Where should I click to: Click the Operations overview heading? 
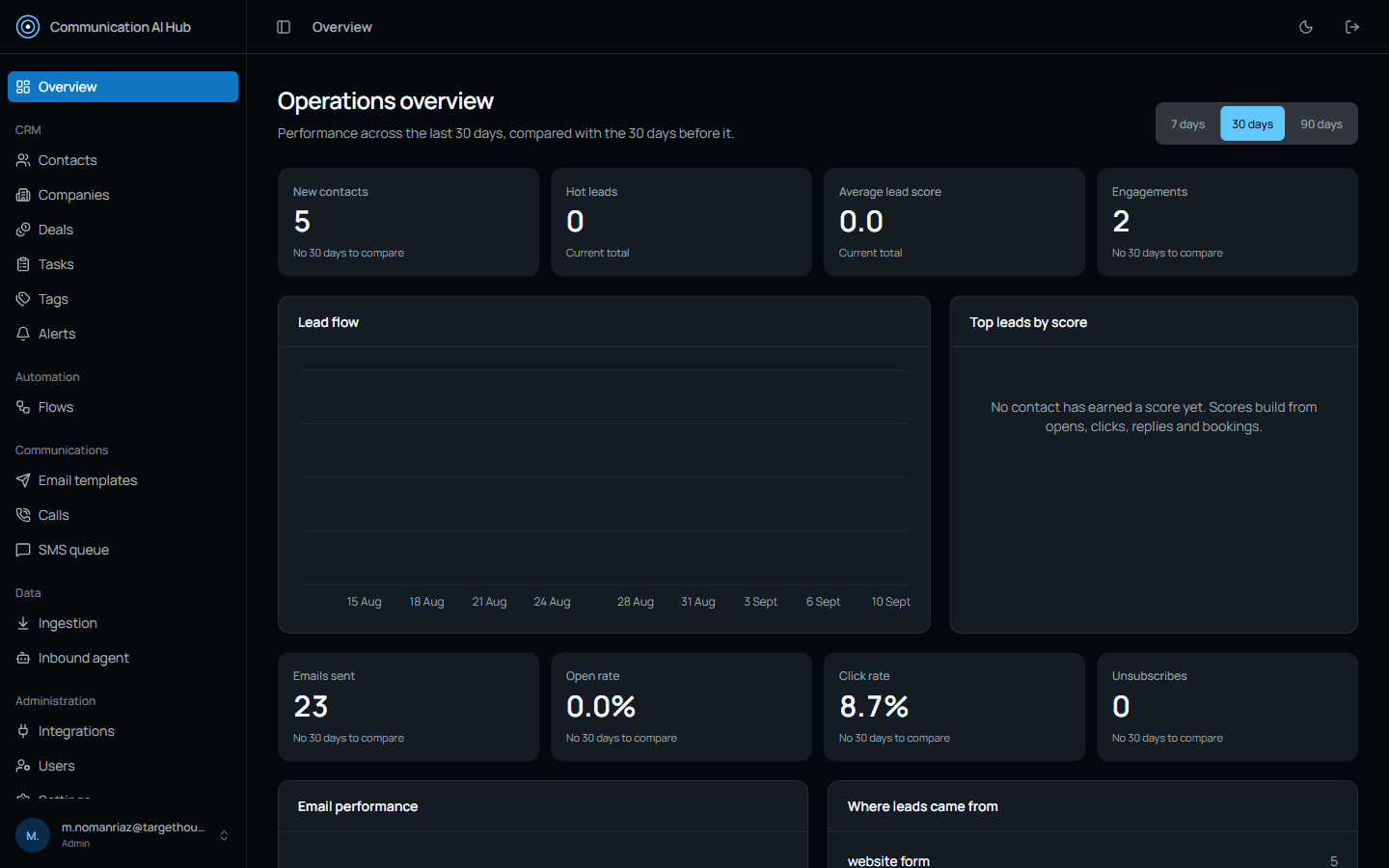click(386, 101)
